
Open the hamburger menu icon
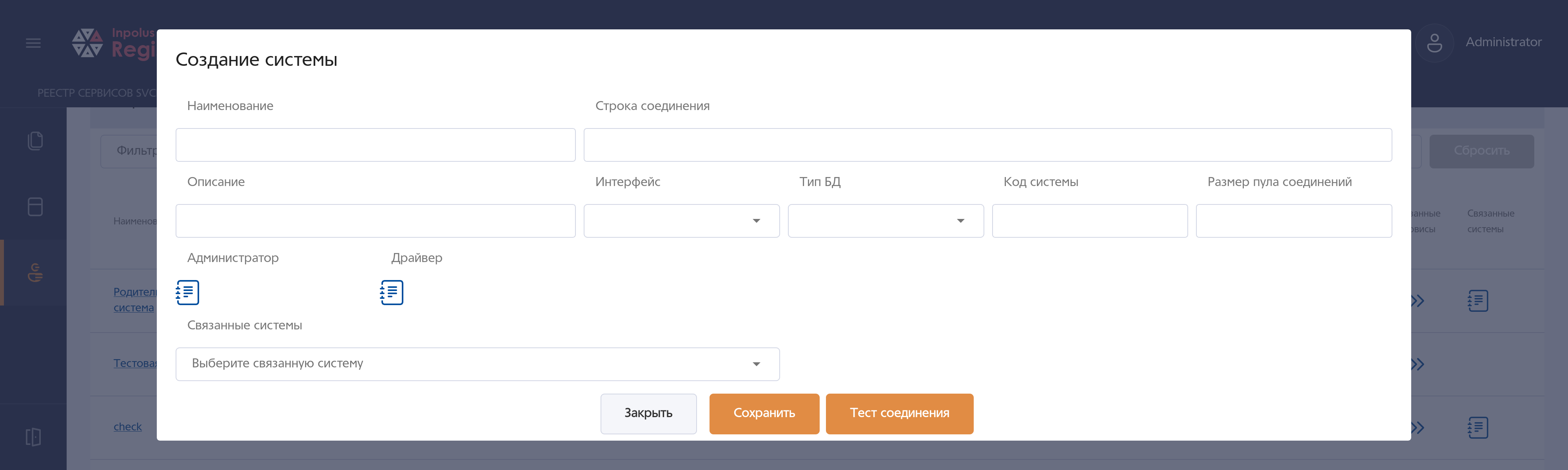tap(33, 43)
